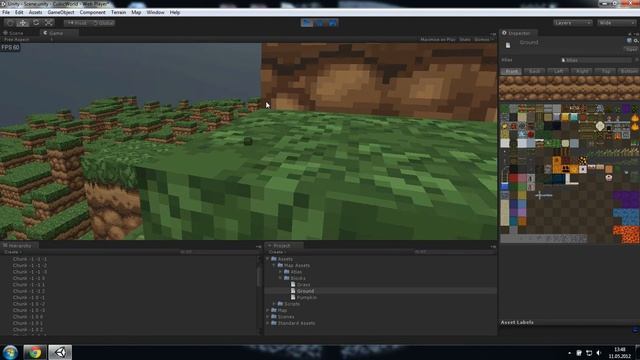Select the Hand view tool
The height and width of the screenshot is (360, 640).
(11, 23)
